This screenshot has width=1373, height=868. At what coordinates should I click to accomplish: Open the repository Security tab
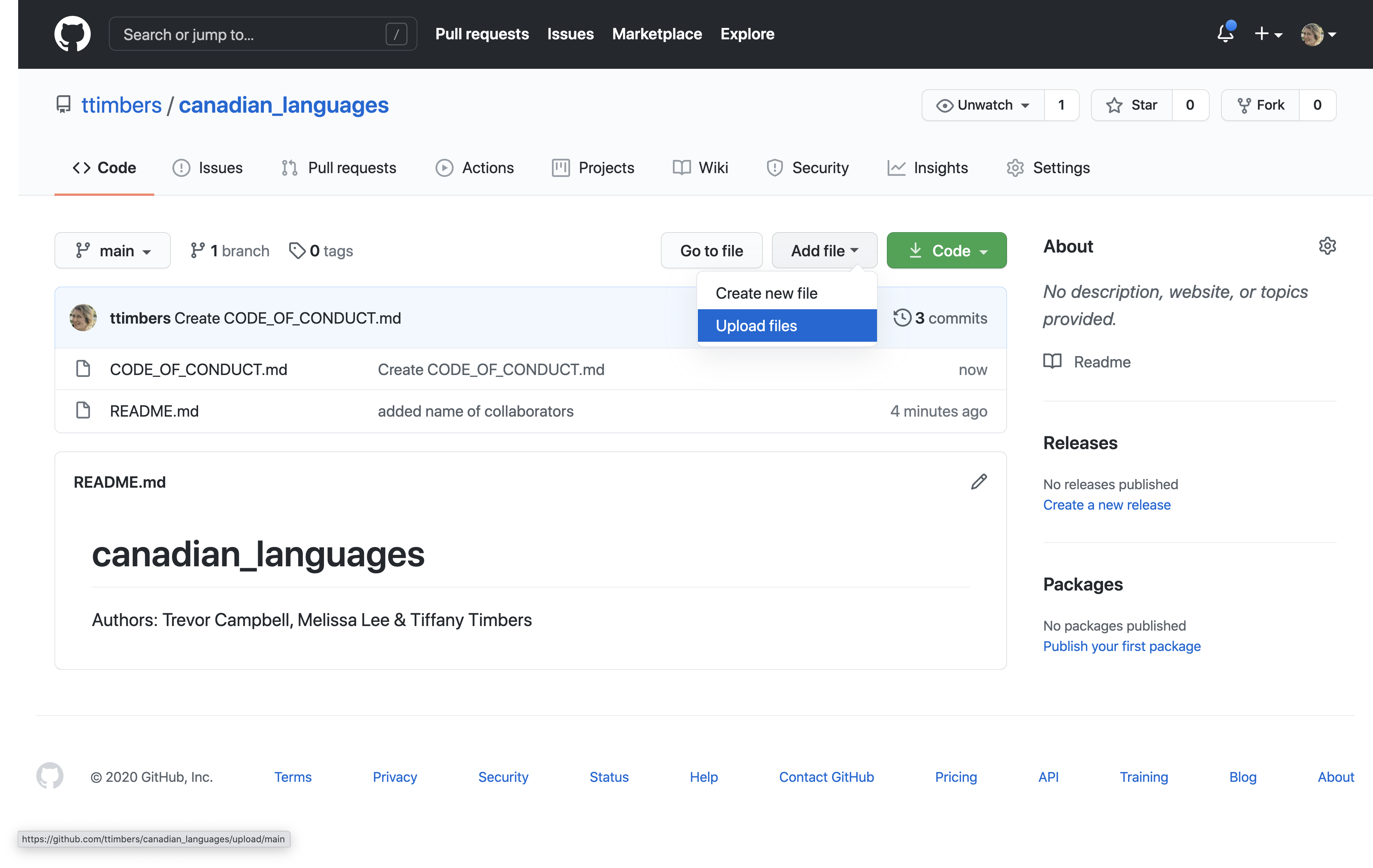coord(807,168)
